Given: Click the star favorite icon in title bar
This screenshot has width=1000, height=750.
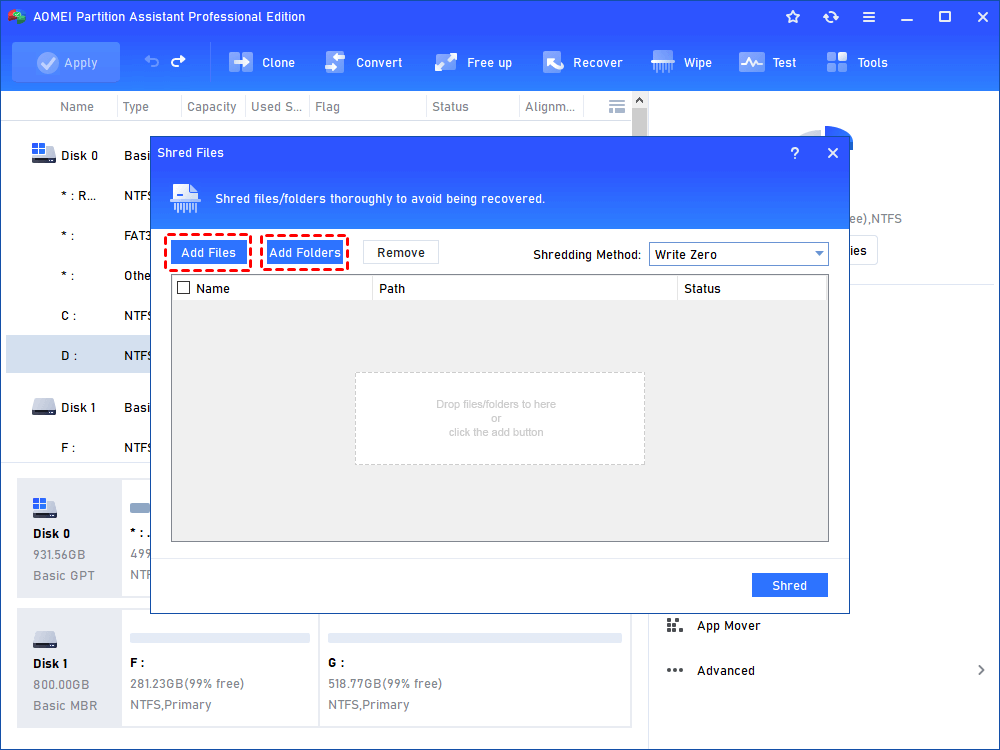Looking at the screenshot, I should click(793, 17).
